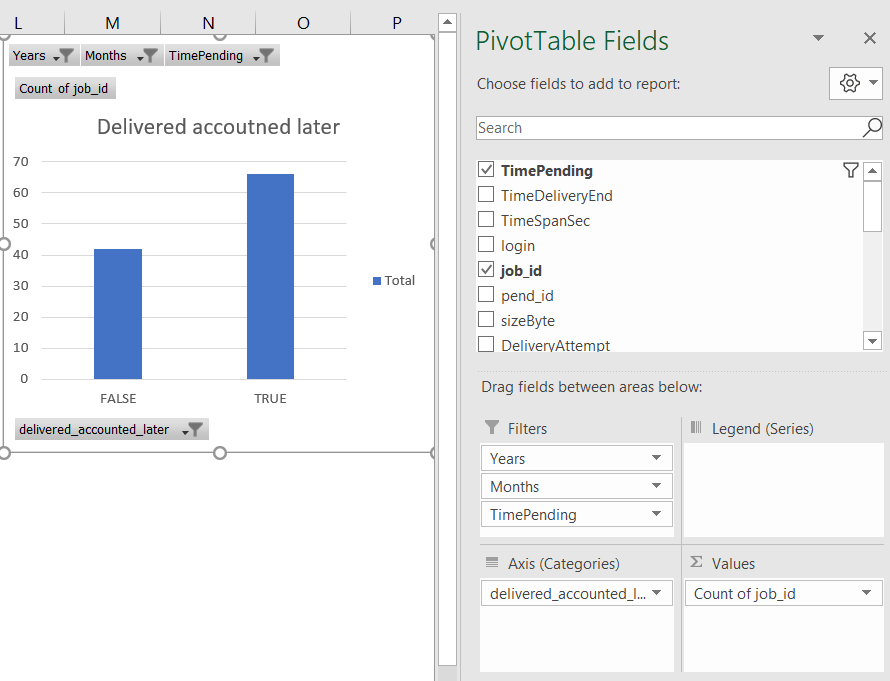890x681 pixels.
Task: Select the TRUE bar in the chart
Action: coord(270,277)
